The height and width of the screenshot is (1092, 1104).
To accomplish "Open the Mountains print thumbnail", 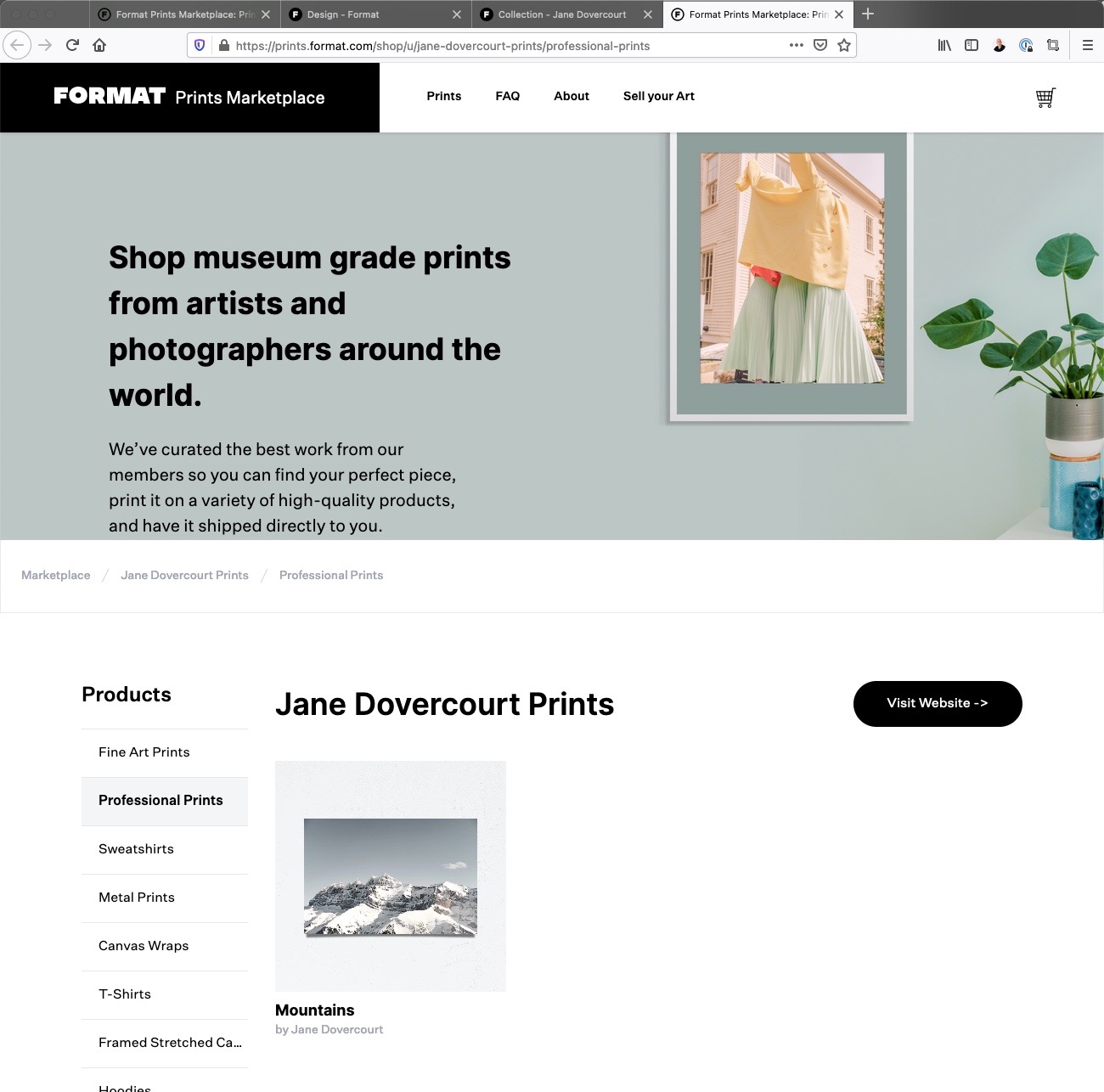I will (391, 875).
